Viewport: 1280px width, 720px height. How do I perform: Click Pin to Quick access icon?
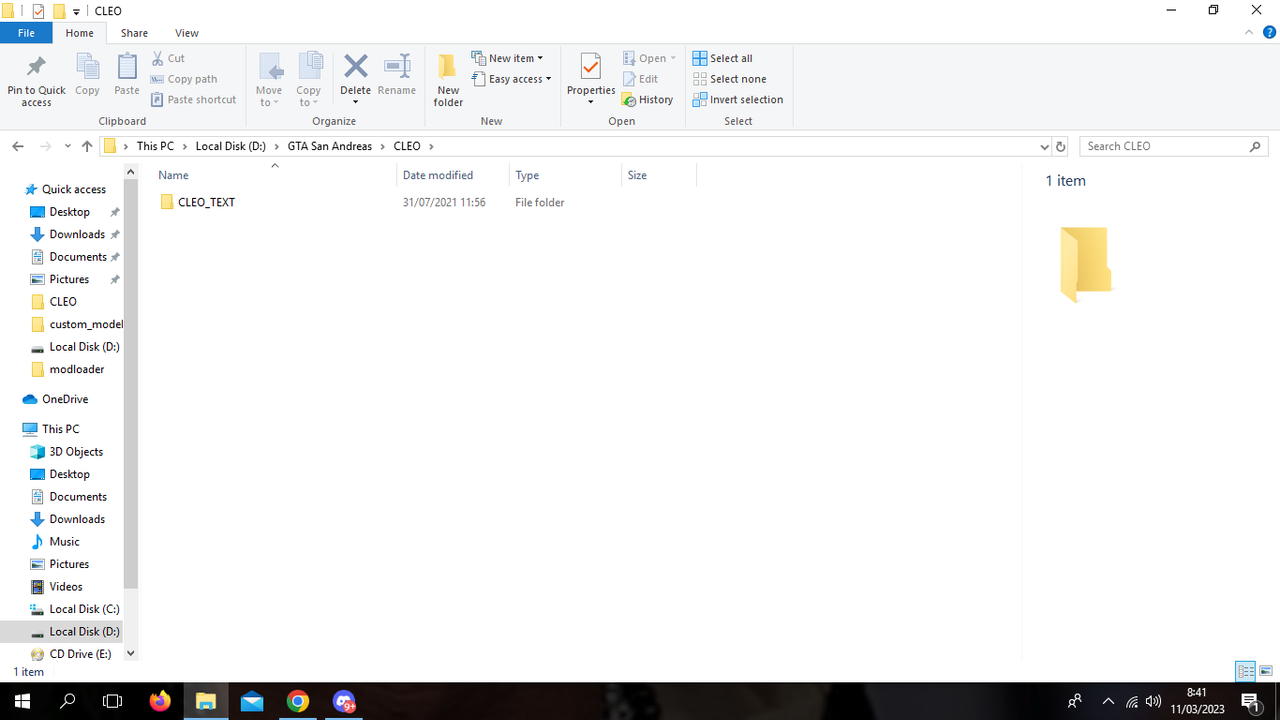click(36, 80)
